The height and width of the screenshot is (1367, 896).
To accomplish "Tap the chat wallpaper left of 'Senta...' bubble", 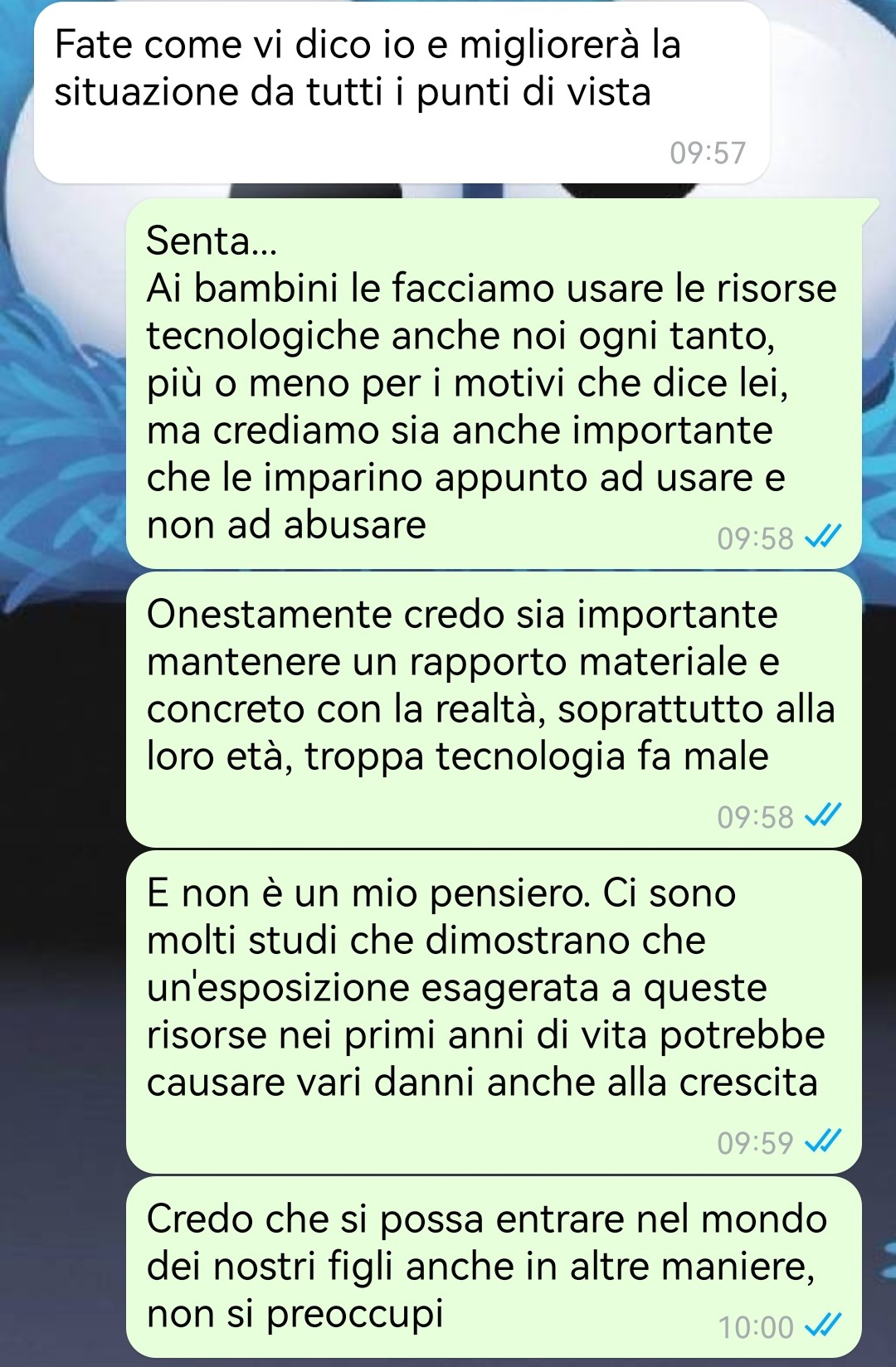I will 62,382.
